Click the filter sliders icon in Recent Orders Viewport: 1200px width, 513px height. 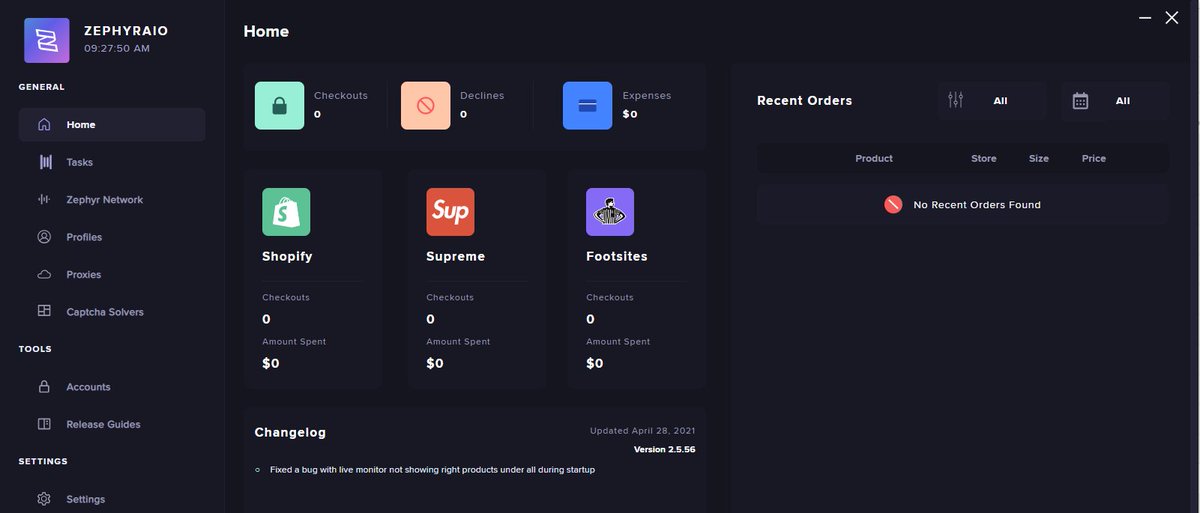[955, 101]
